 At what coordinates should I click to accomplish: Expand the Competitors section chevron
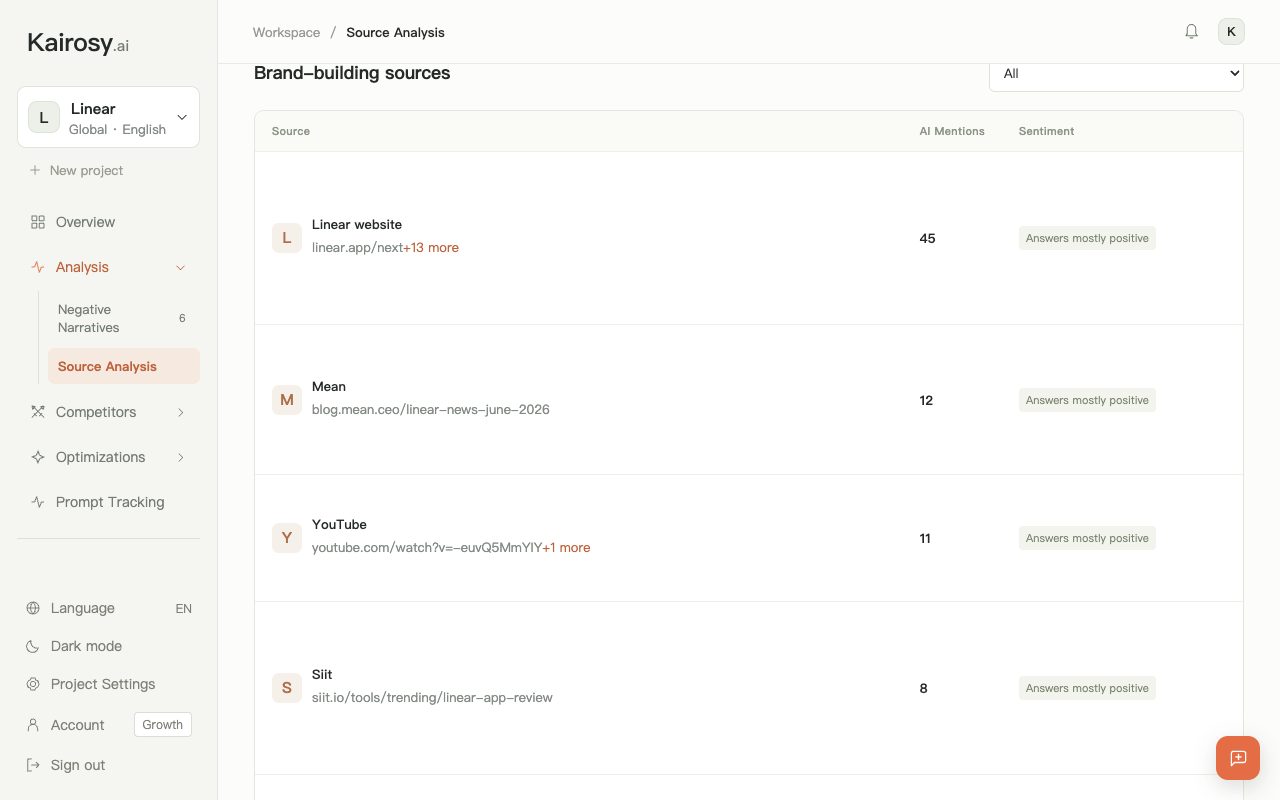click(181, 412)
